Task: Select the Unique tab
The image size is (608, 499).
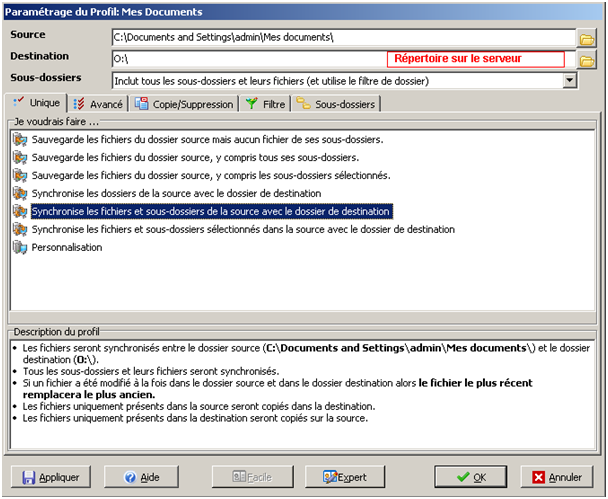Action: coord(36,103)
